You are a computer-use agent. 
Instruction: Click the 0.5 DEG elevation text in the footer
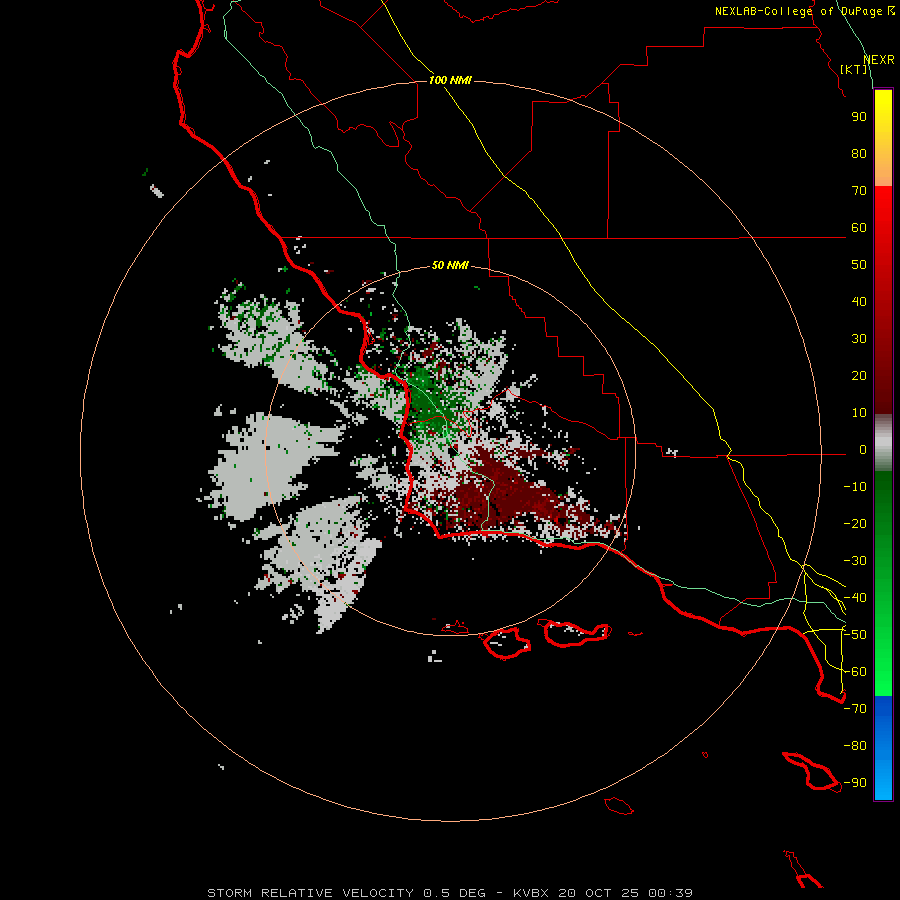(454, 893)
